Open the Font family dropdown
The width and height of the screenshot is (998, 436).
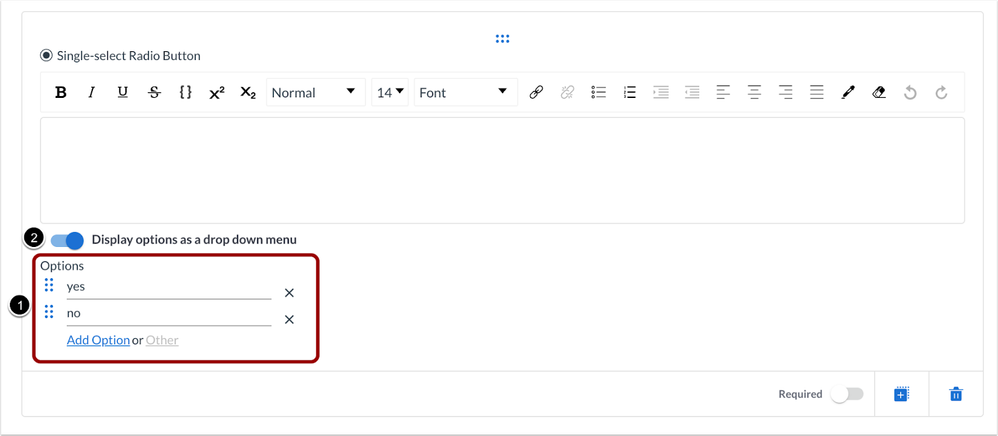point(464,93)
